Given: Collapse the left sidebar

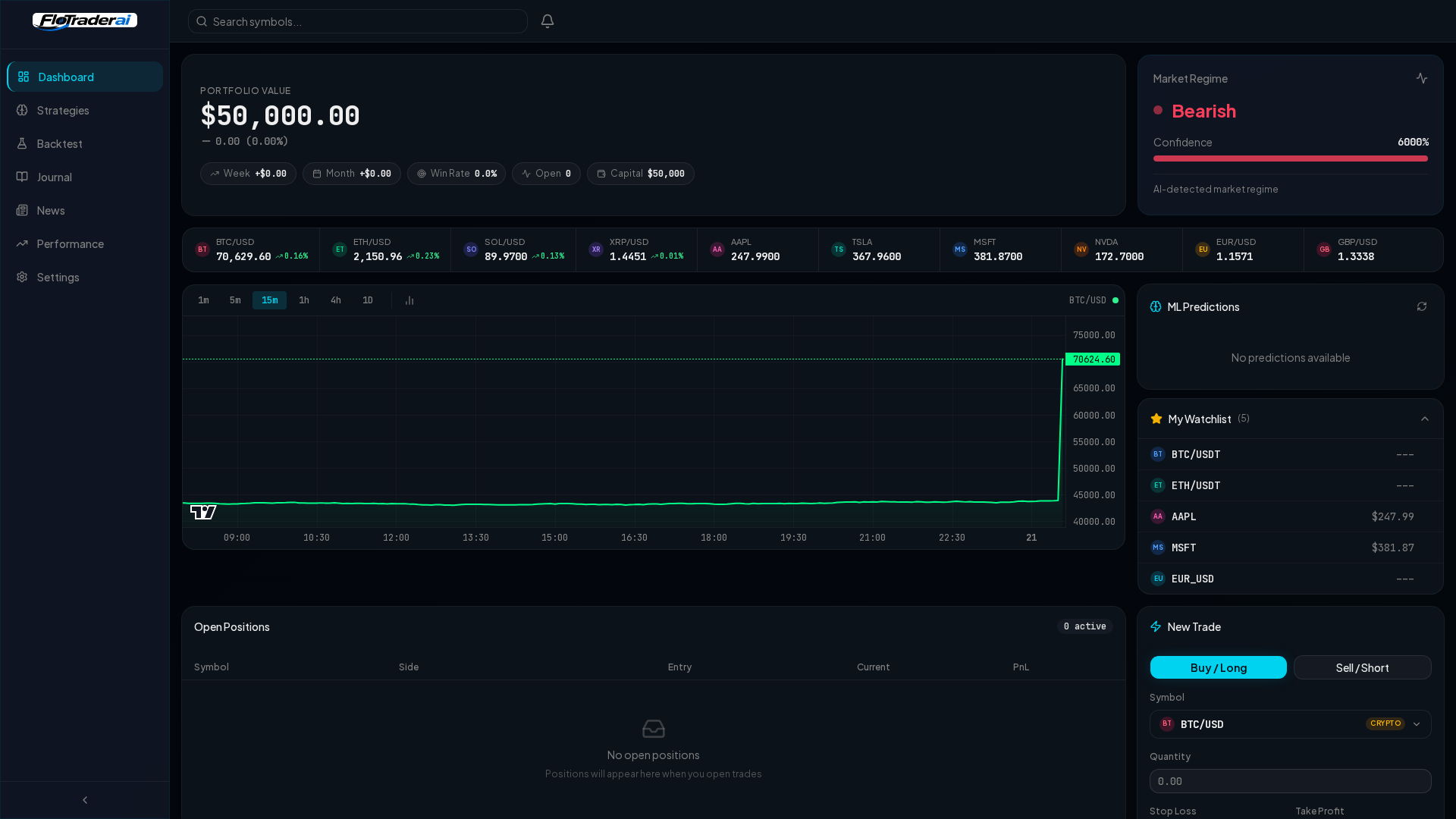Looking at the screenshot, I should pos(84,799).
